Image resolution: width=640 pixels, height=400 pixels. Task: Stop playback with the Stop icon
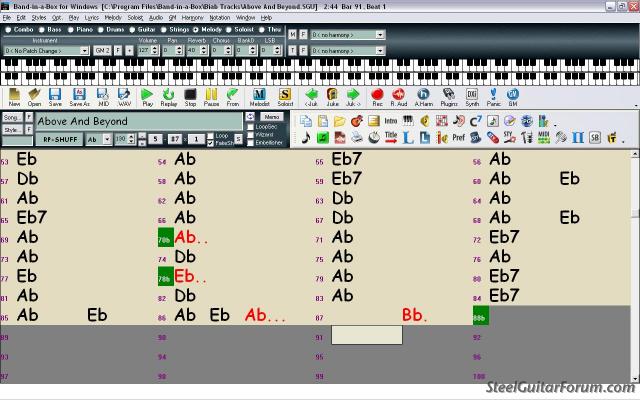point(190,97)
